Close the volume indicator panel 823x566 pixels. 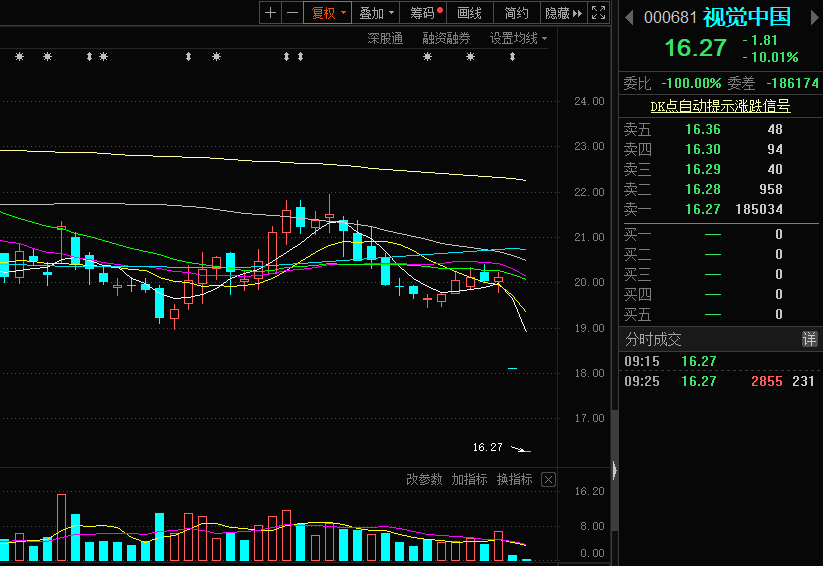[548, 479]
